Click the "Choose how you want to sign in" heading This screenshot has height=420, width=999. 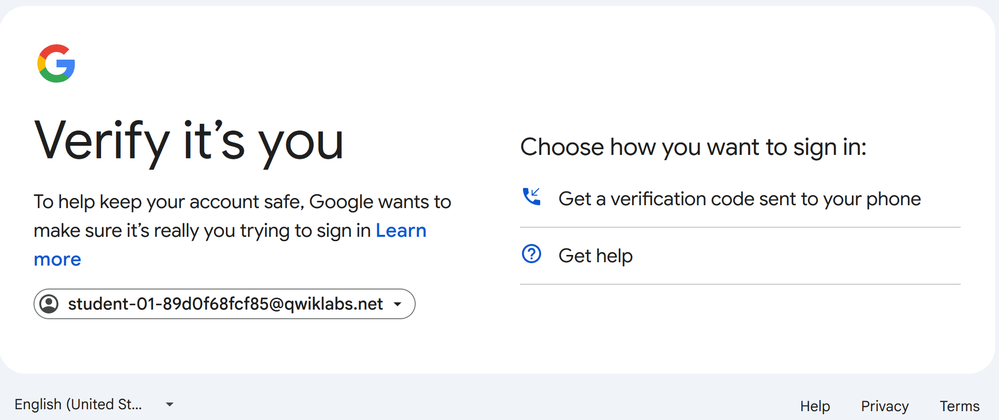point(694,147)
